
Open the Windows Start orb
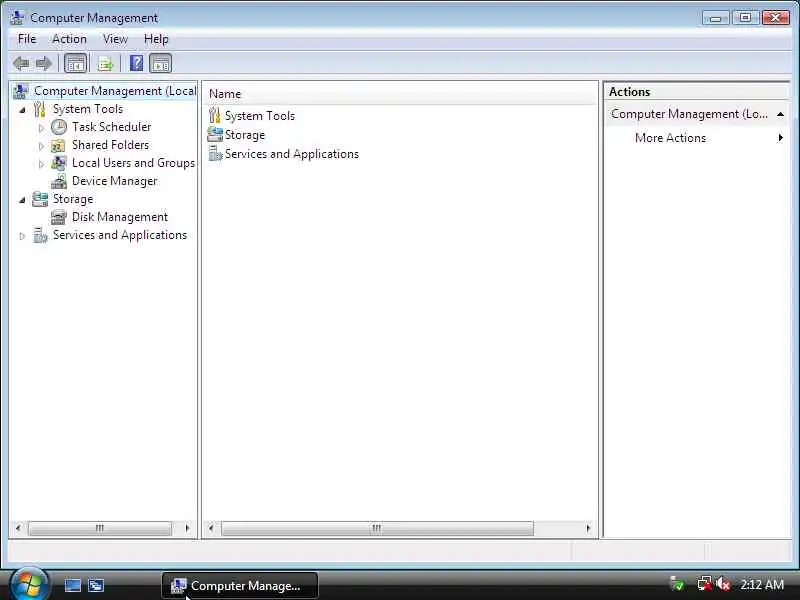click(28, 585)
